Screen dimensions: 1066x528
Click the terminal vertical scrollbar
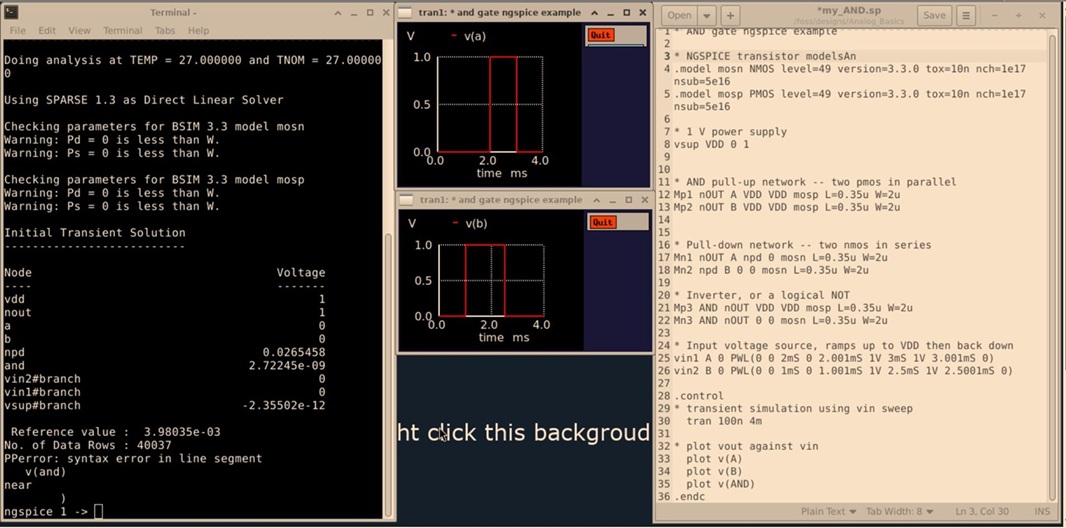point(389,300)
